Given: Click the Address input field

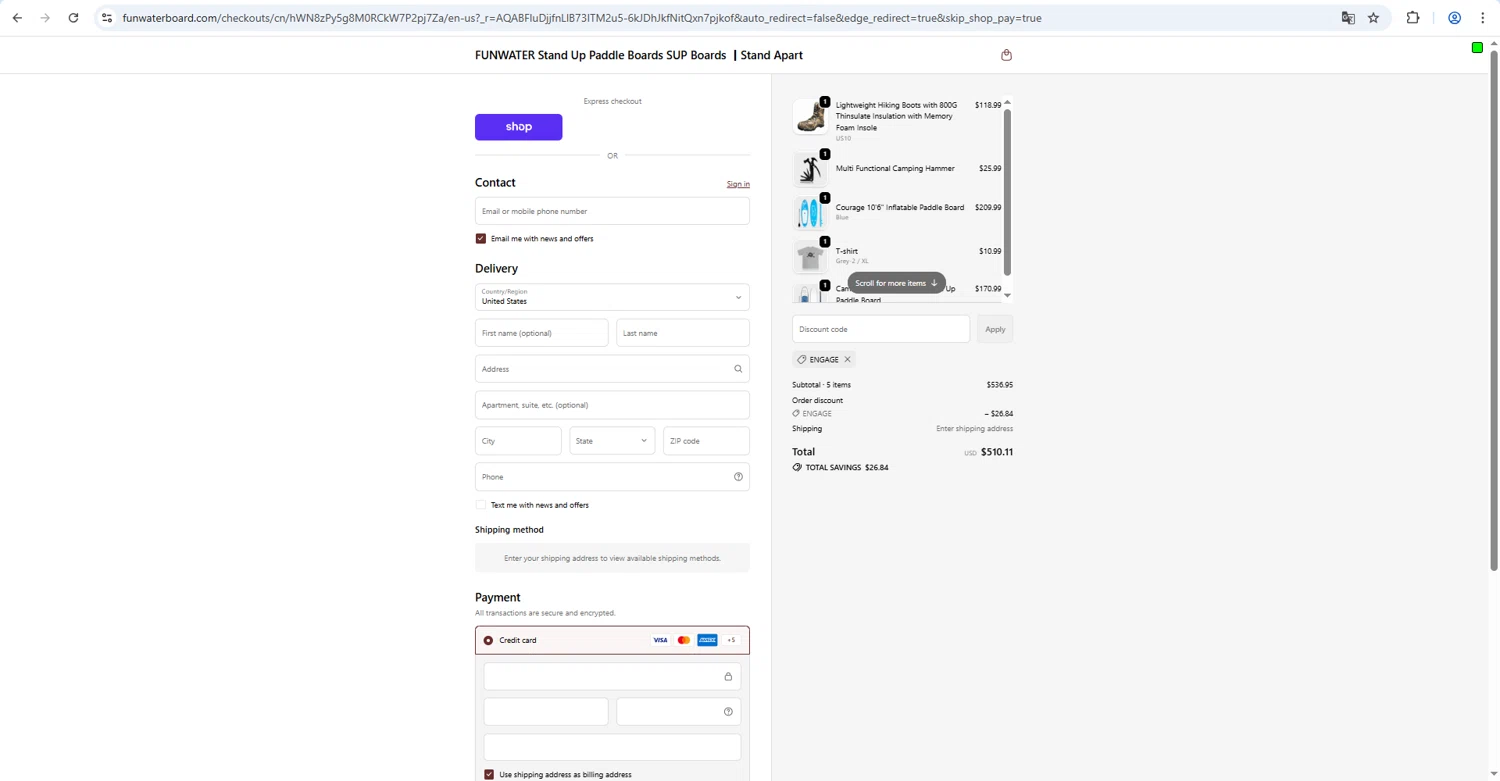Looking at the screenshot, I should point(612,369).
